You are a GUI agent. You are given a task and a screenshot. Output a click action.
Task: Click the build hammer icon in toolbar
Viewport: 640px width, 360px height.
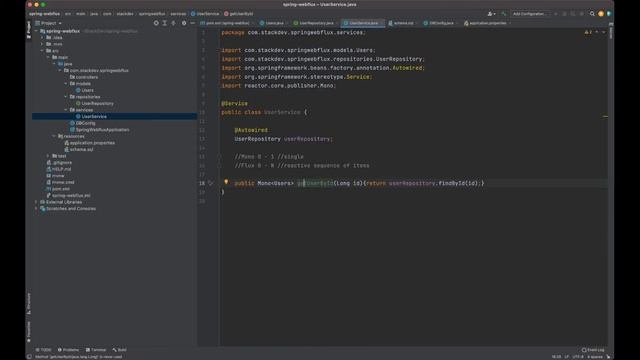click(x=504, y=14)
